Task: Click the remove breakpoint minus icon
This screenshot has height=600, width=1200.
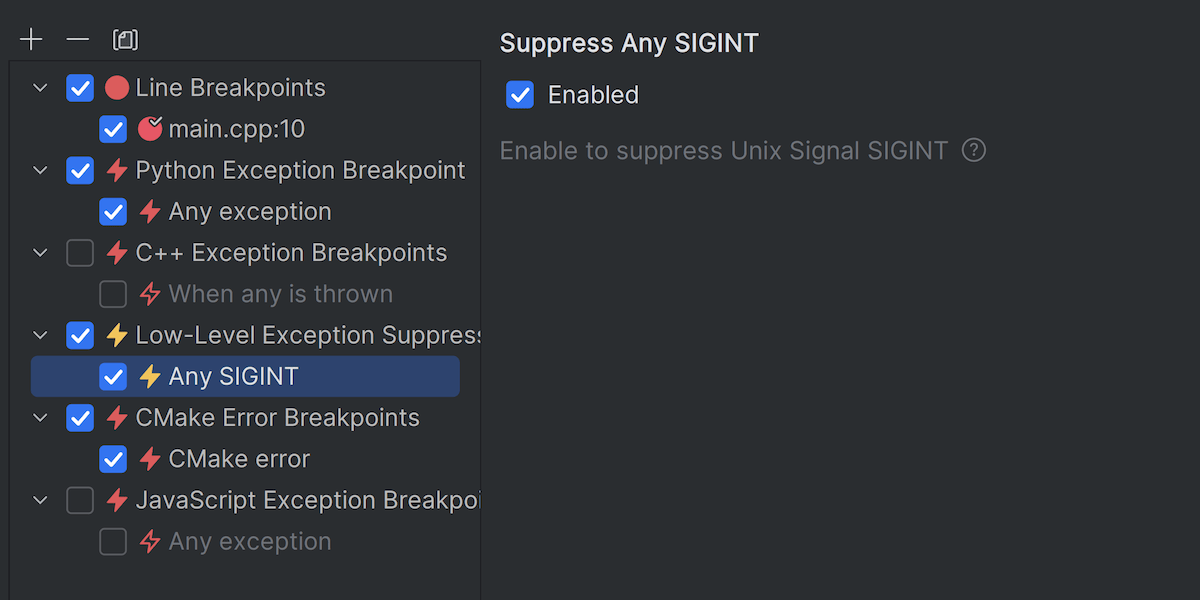Action: click(78, 40)
